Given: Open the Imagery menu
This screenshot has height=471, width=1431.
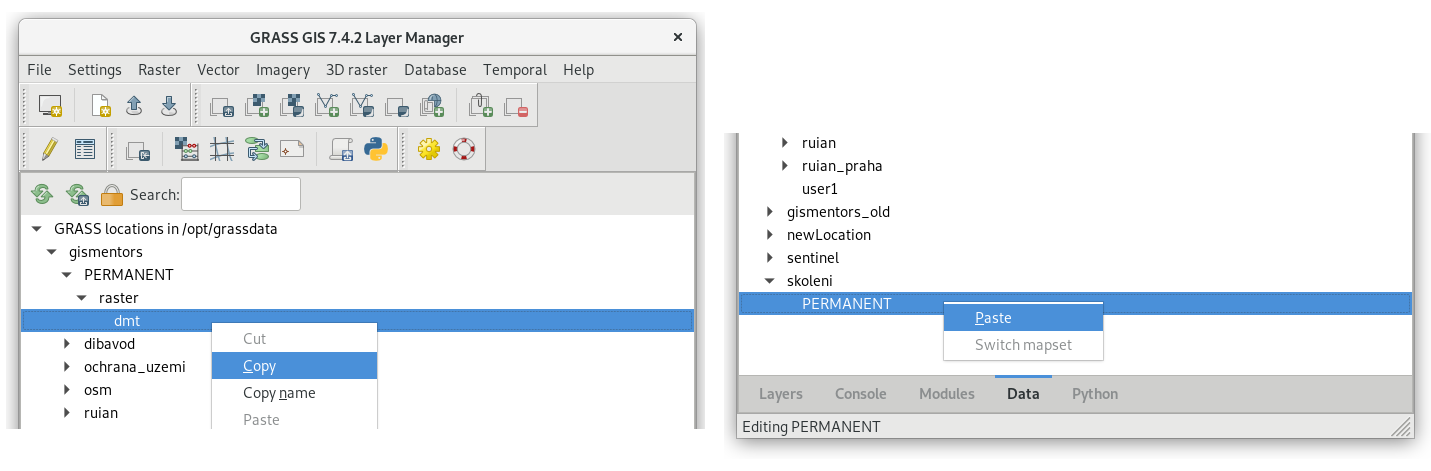Looking at the screenshot, I should [283, 70].
